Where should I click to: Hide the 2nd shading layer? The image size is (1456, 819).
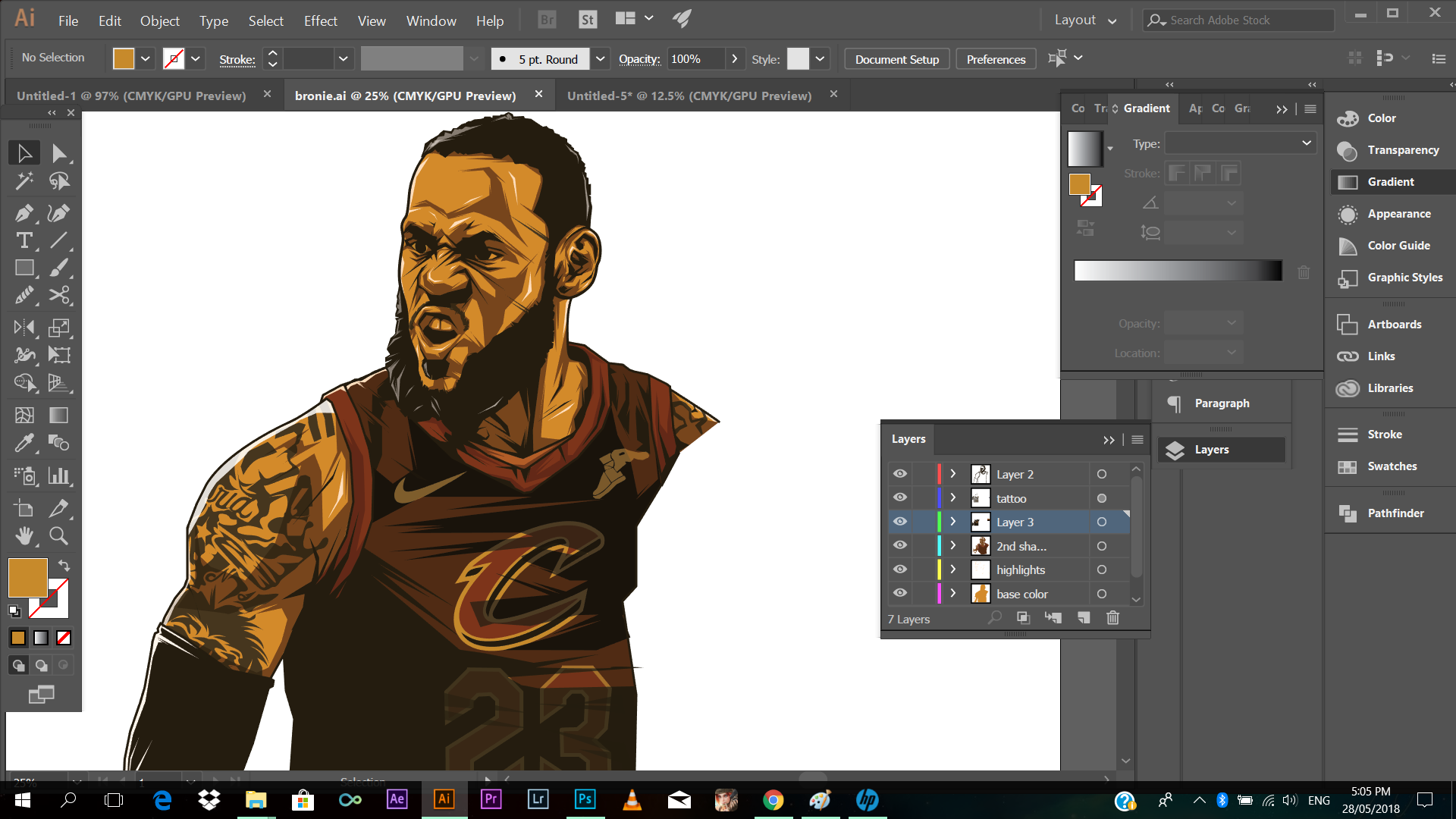[900, 545]
